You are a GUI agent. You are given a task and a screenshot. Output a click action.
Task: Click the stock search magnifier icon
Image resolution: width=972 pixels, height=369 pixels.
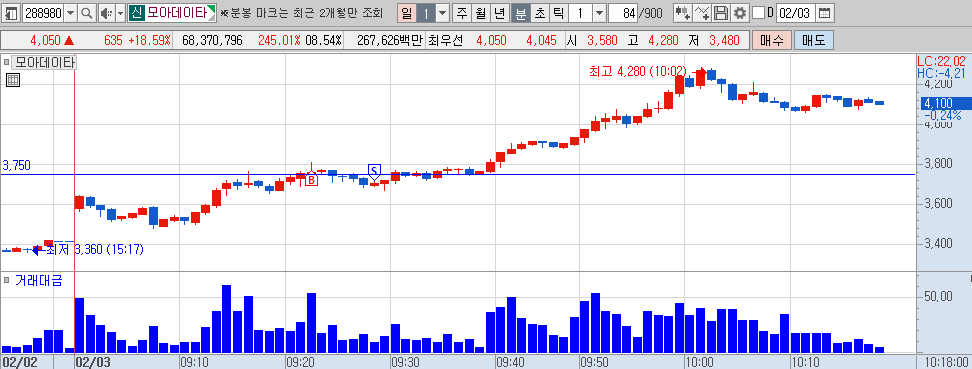pyautogui.click(x=87, y=12)
